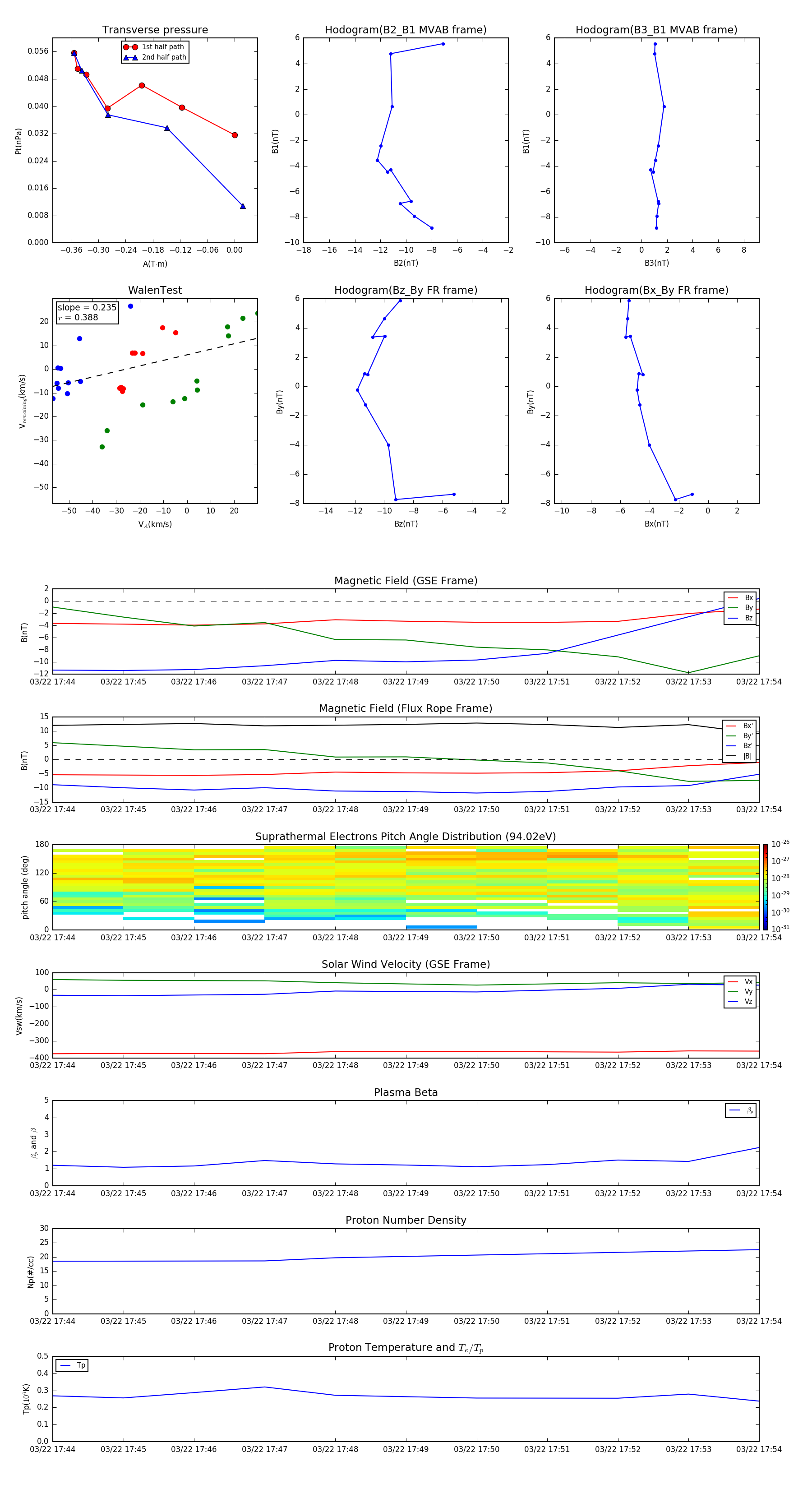Viewport: 812px width, 1489px height.
Task: Click the 'A(T·m)' x-axis label
Action: 155,264
